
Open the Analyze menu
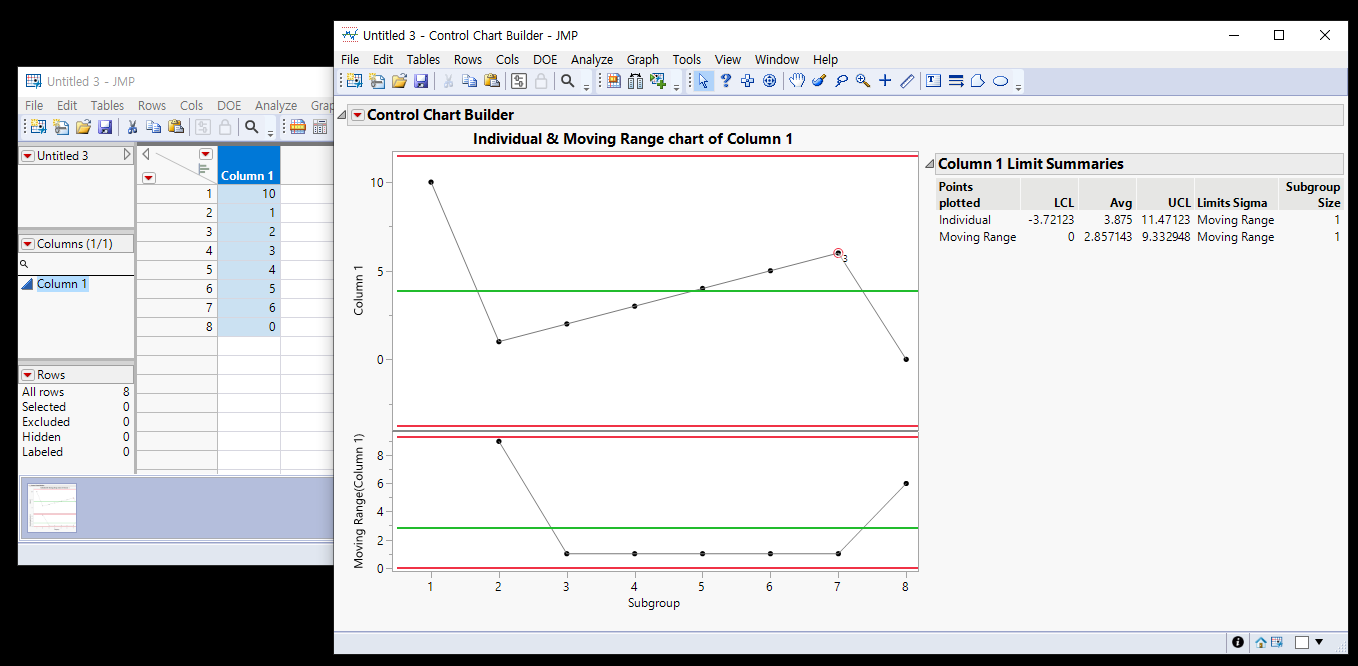[591, 59]
